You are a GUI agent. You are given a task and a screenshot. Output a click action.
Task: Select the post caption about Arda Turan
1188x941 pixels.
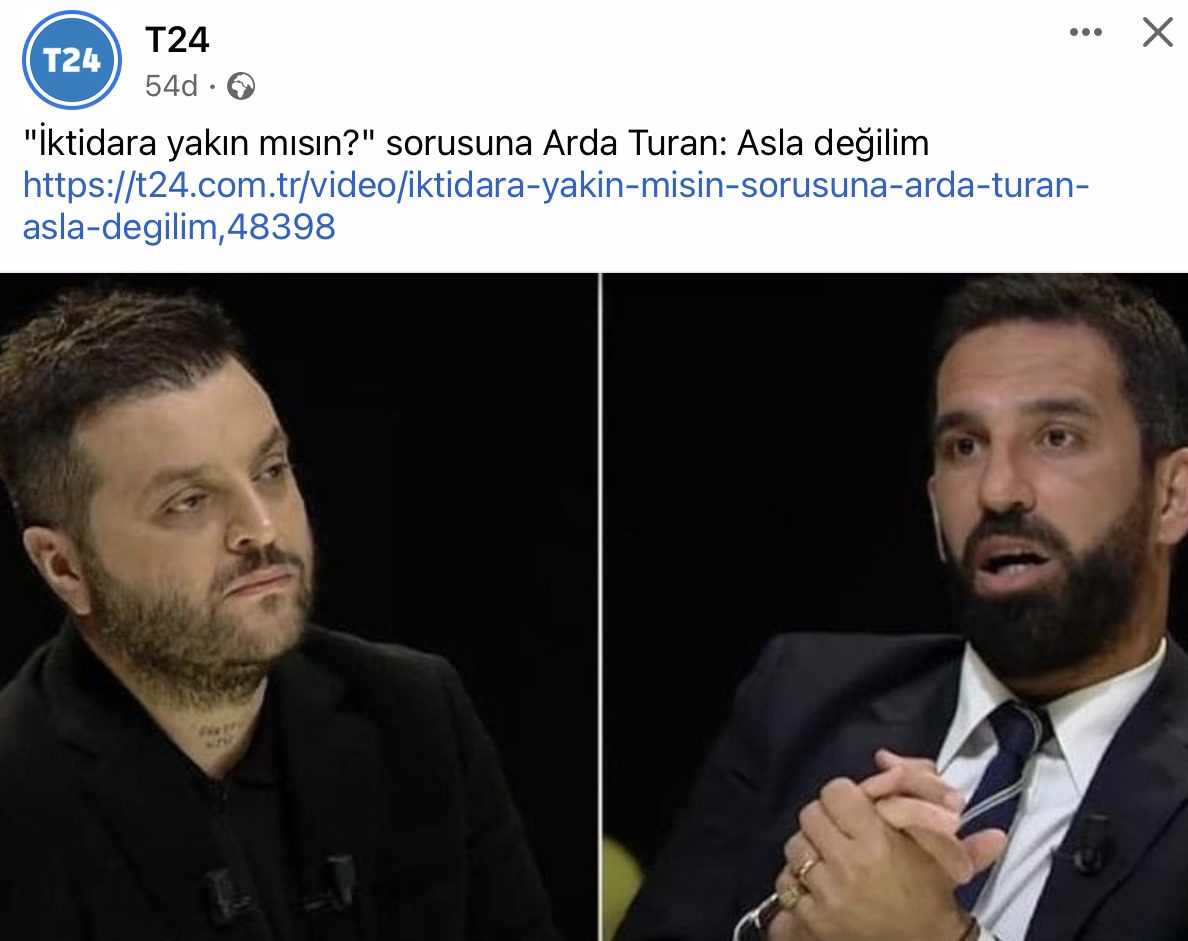click(476, 142)
